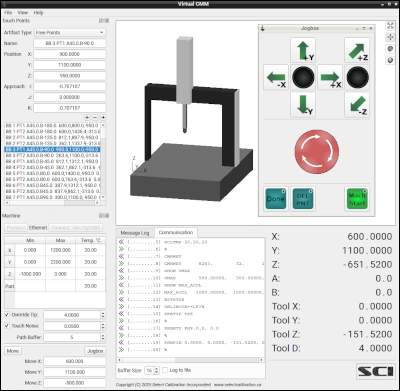Close the Touch Points dock panel
The width and height of the screenshot is (400, 391).
tap(107, 21)
